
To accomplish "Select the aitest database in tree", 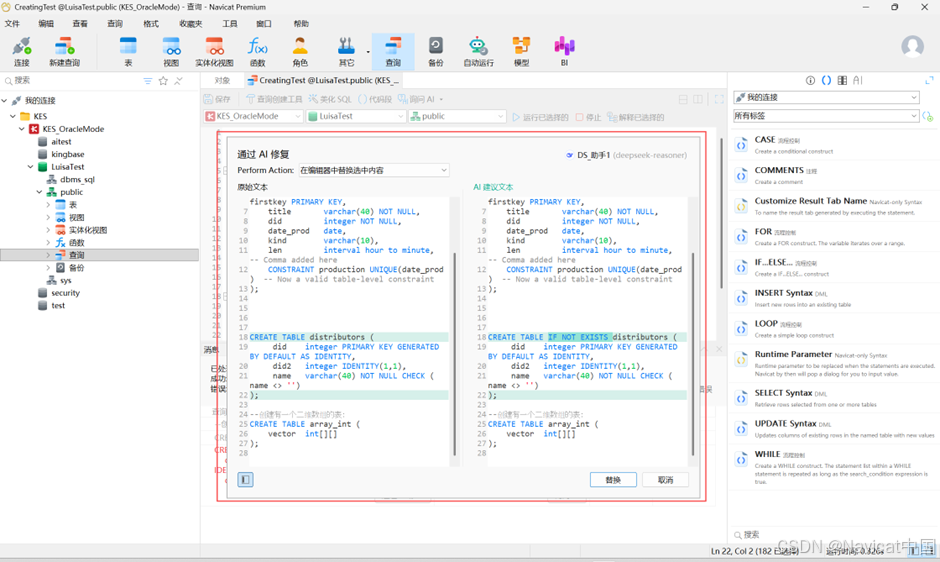I will (61, 142).
